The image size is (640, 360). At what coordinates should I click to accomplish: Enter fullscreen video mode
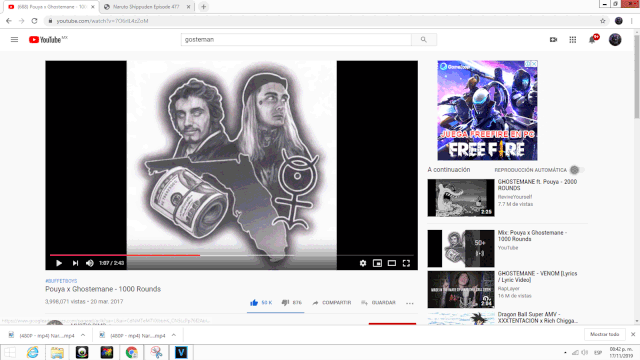coord(406,263)
